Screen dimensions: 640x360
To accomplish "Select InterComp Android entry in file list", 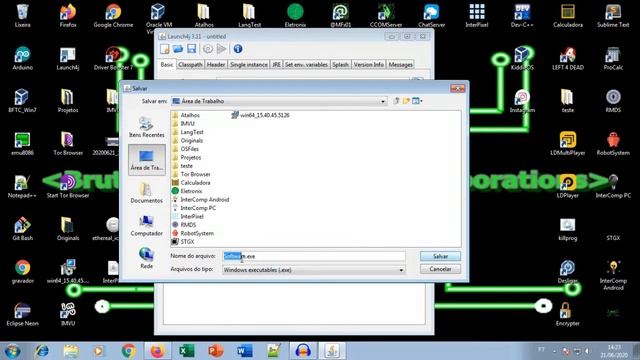I will 201,199.
